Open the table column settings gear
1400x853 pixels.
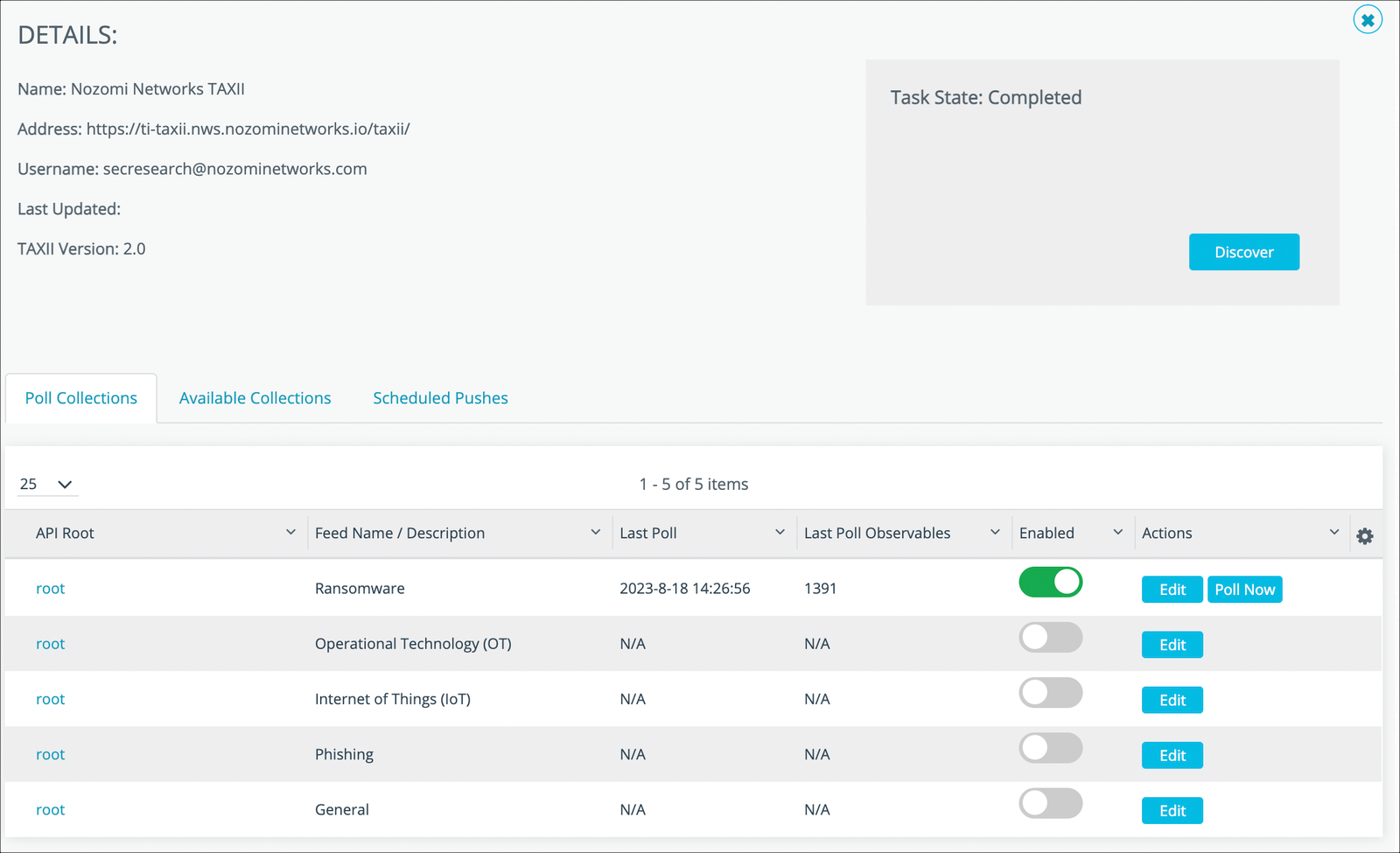(x=1365, y=536)
